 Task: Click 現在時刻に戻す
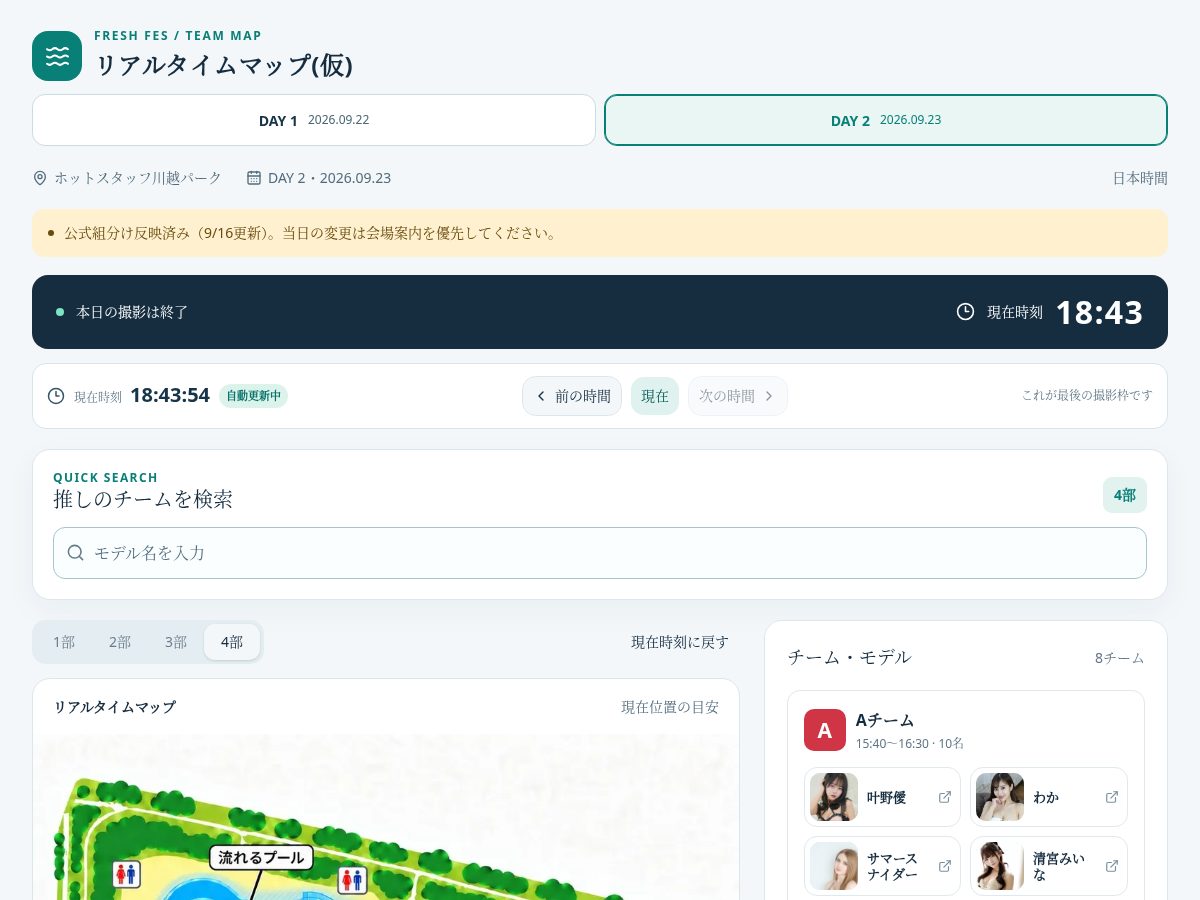[x=680, y=642]
